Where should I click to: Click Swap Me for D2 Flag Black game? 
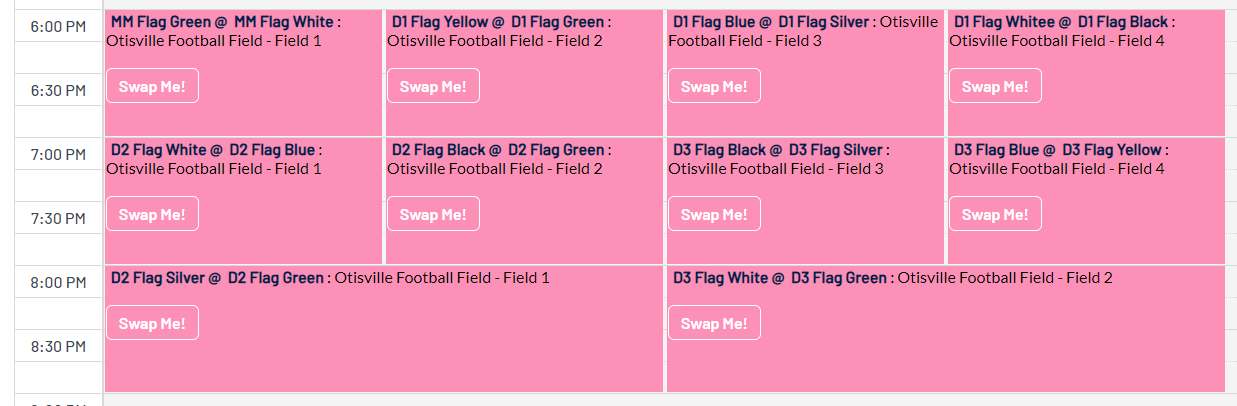[433, 214]
